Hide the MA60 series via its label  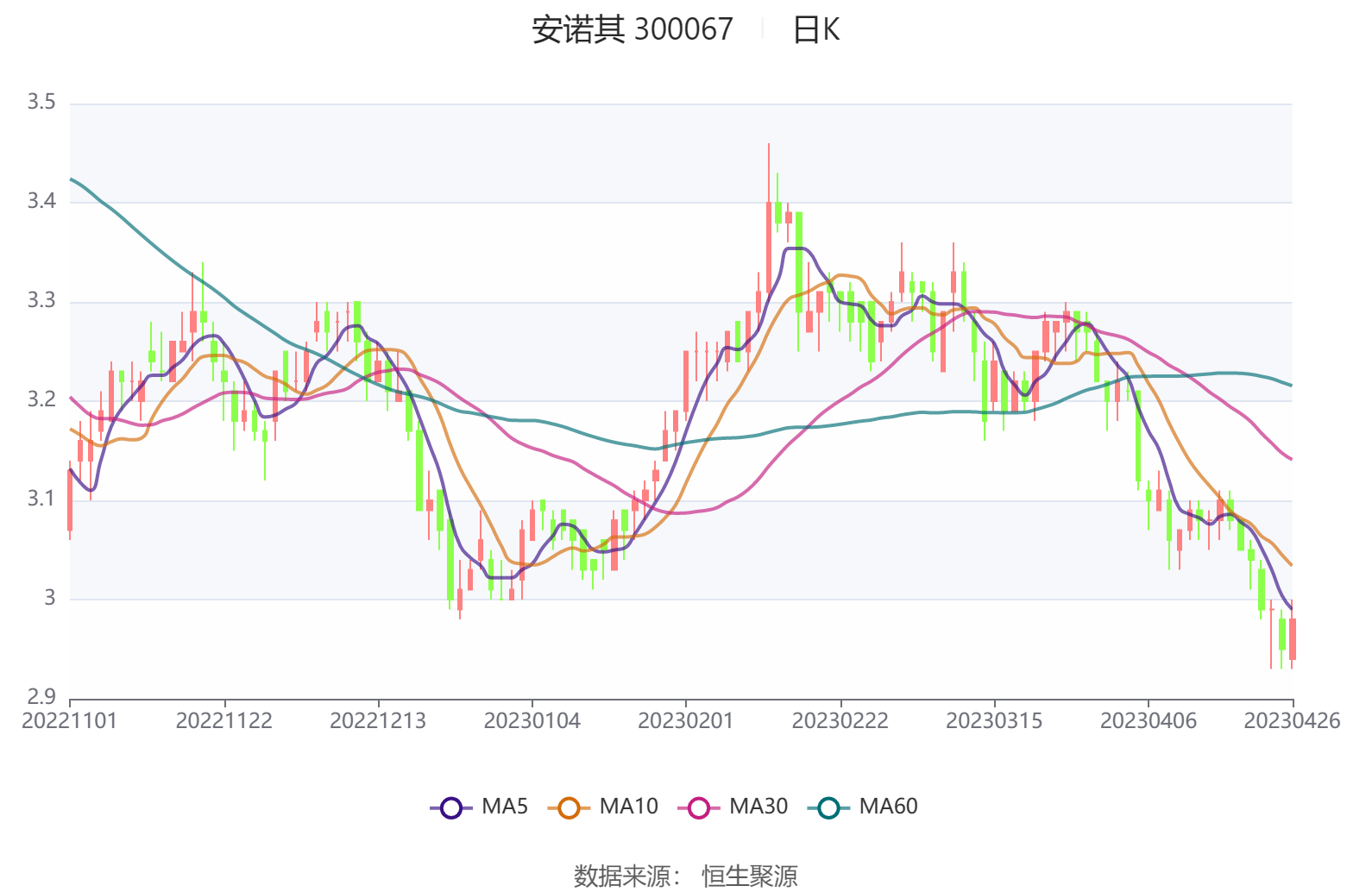[x=888, y=807]
